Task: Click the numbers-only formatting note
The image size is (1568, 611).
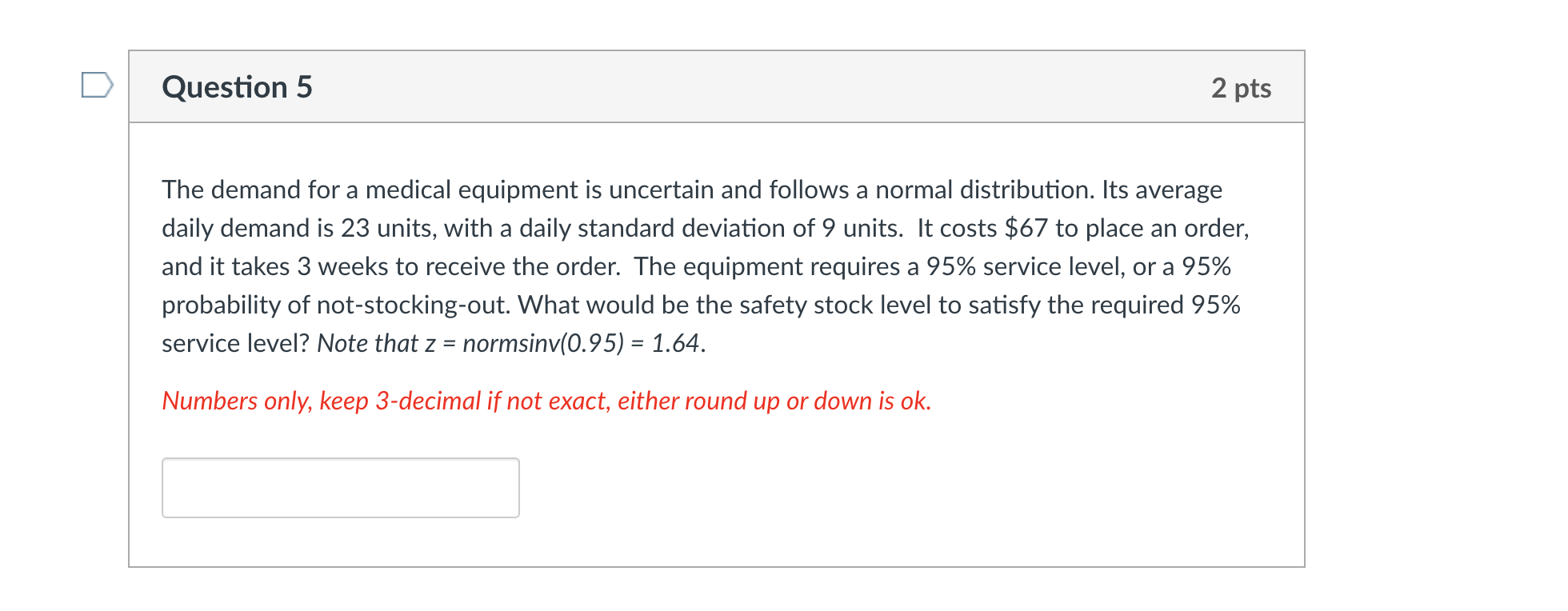Action: click(x=546, y=401)
